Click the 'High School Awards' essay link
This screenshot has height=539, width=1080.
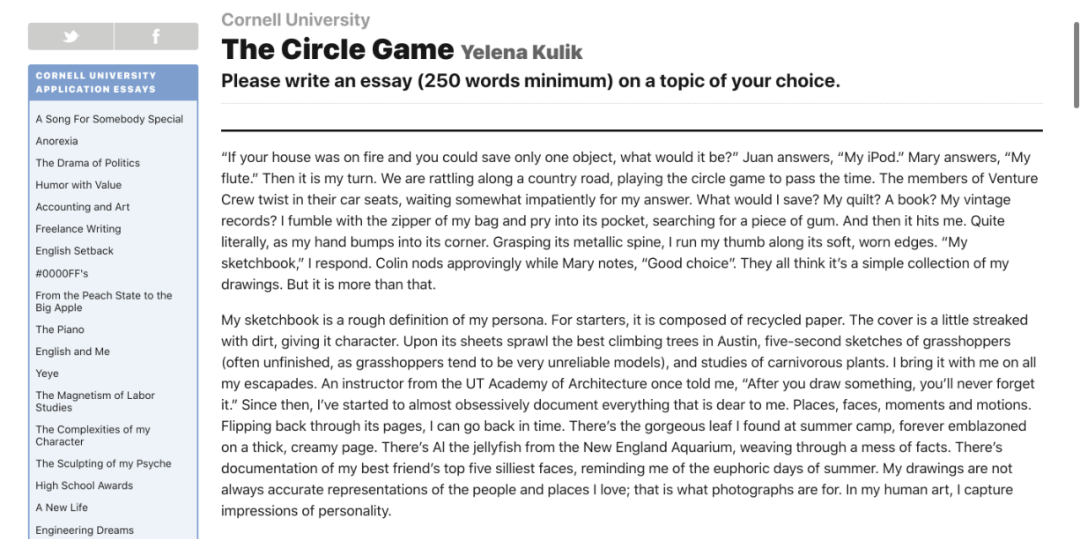pos(84,485)
